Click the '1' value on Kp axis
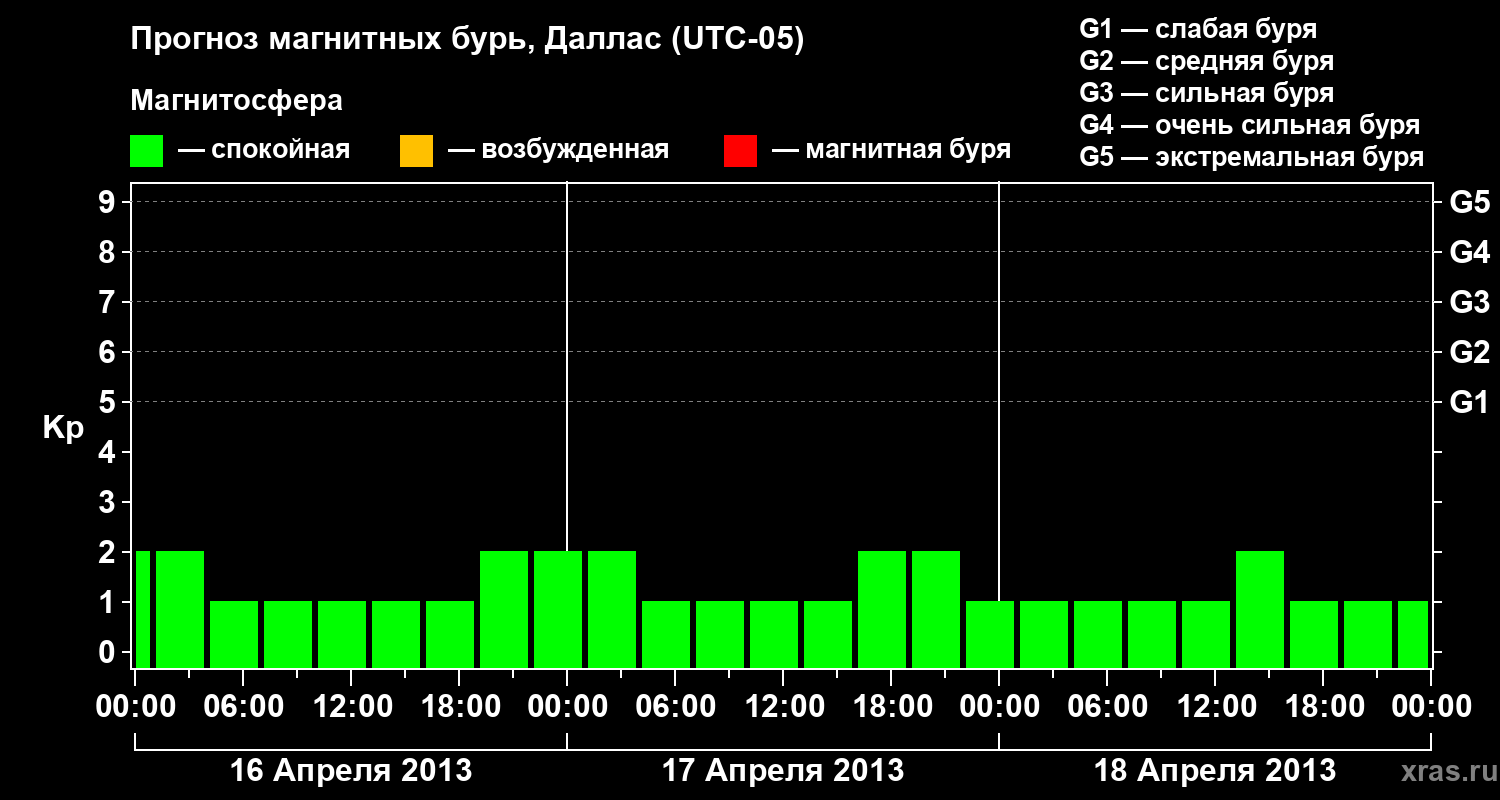Viewport: 1500px width, 800px height. [x=109, y=603]
